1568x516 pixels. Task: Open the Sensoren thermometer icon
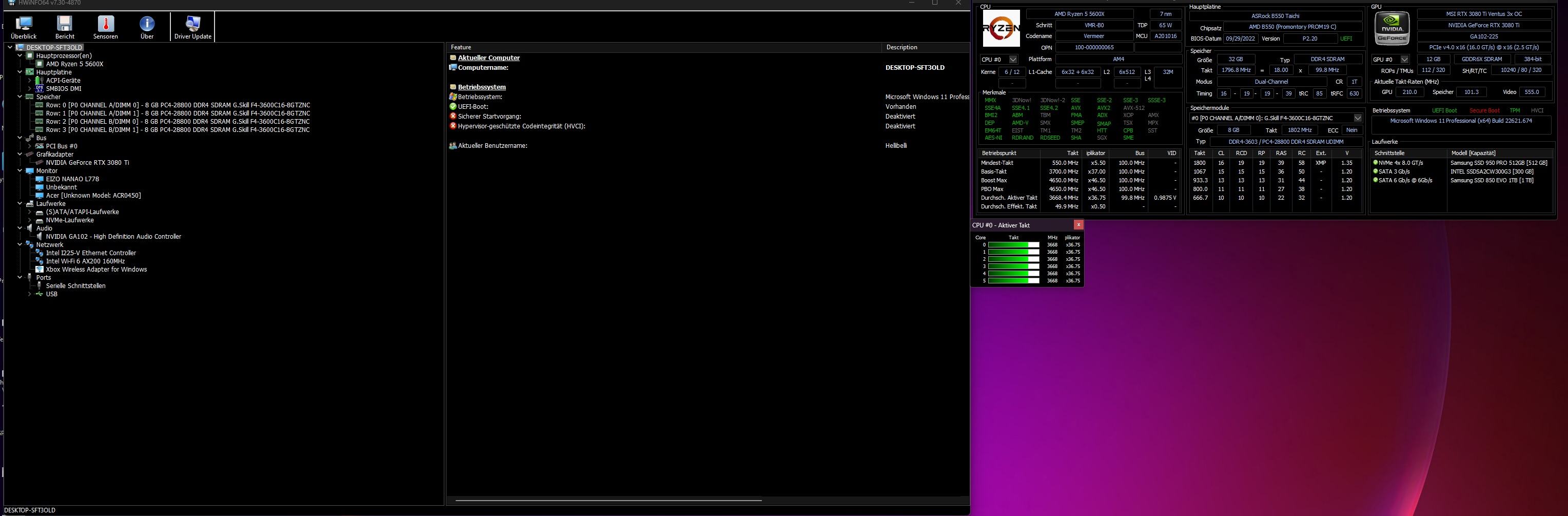tap(105, 28)
